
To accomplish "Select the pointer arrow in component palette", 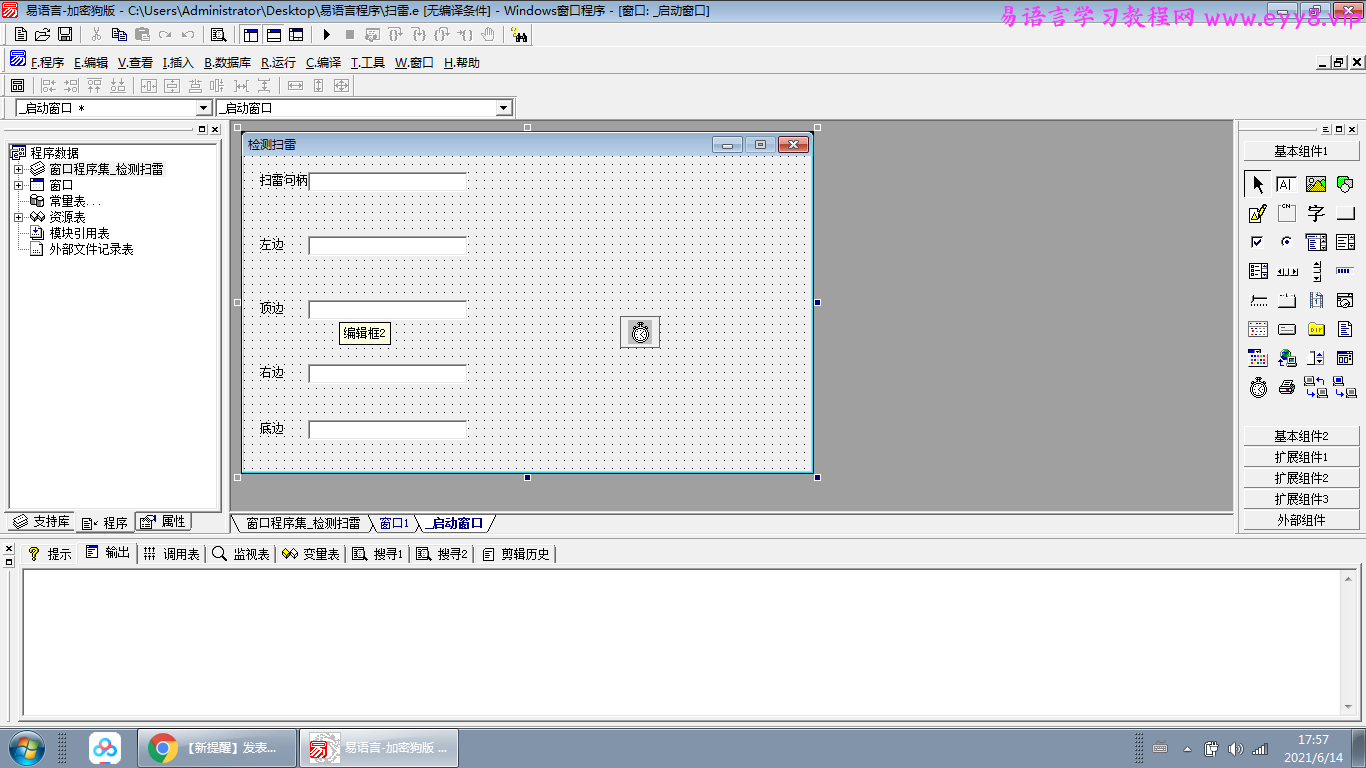I will (1258, 184).
